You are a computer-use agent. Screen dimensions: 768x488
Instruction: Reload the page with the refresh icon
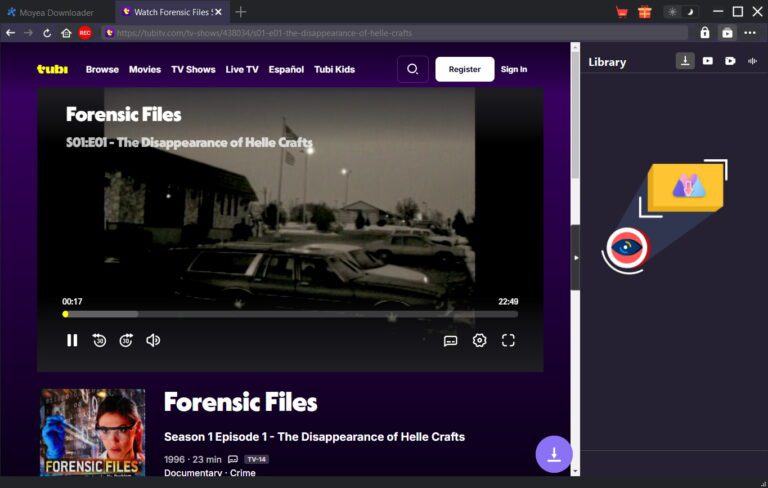(x=47, y=33)
